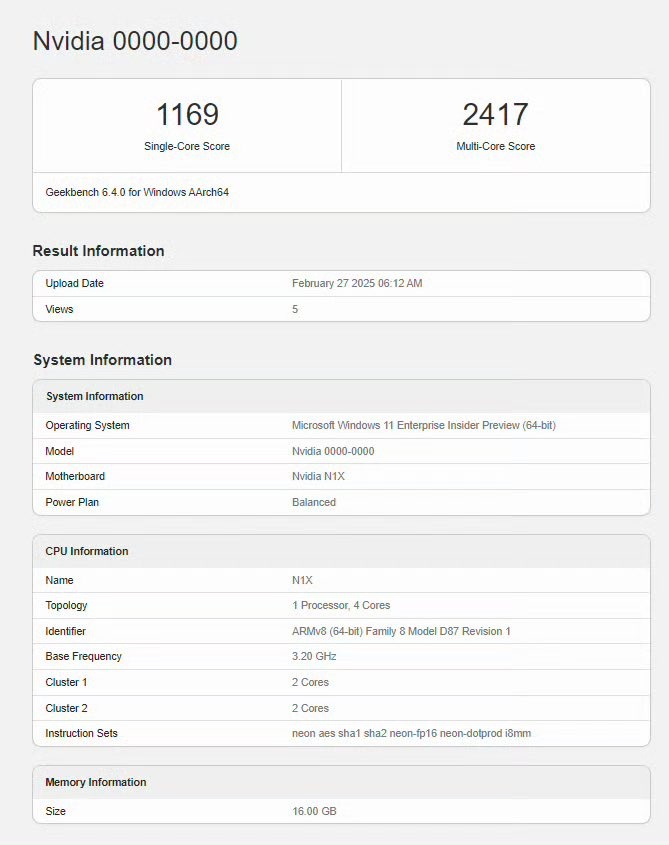Select the Cluster 1 value 2 Cores
Image resolution: width=669 pixels, height=845 pixels.
tap(310, 682)
